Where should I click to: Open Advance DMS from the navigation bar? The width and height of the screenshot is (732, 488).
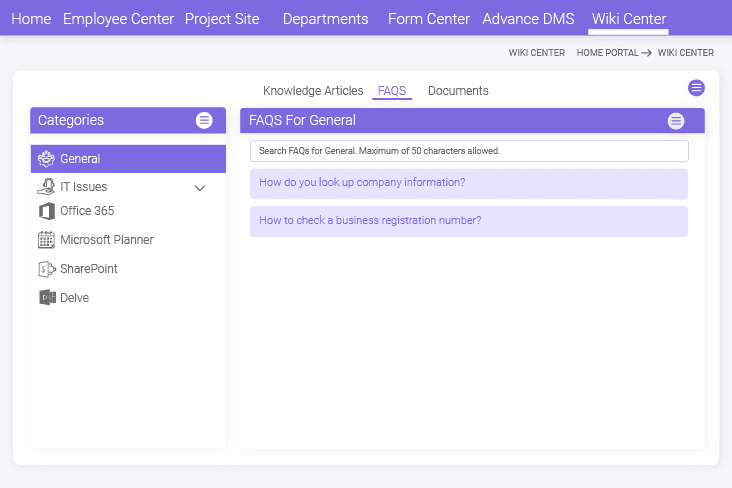coord(528,19)
